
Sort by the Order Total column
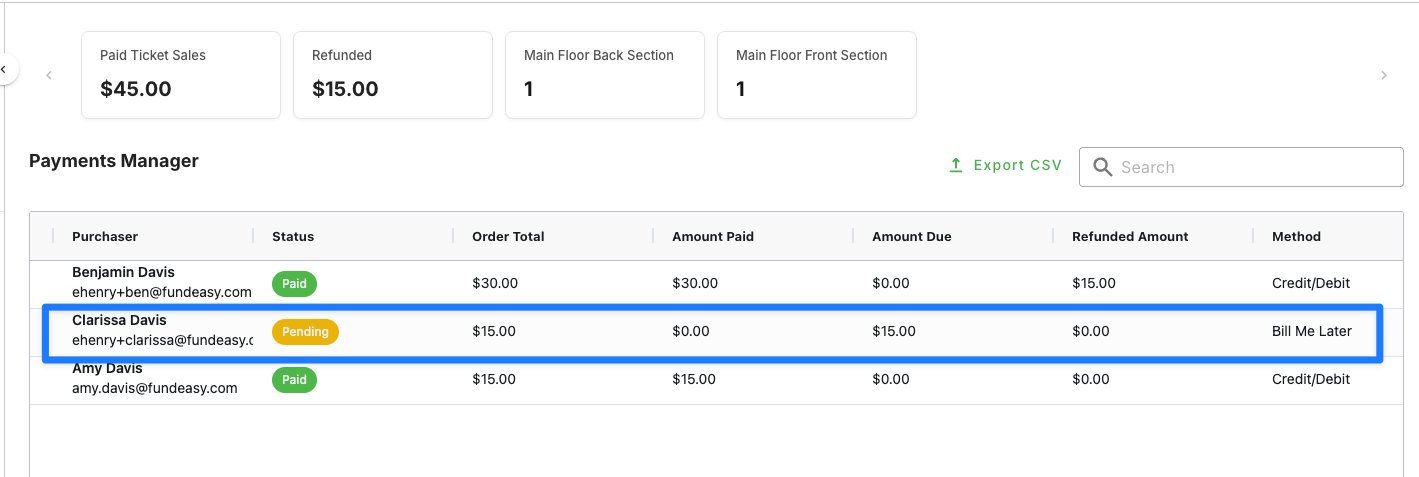508,237
